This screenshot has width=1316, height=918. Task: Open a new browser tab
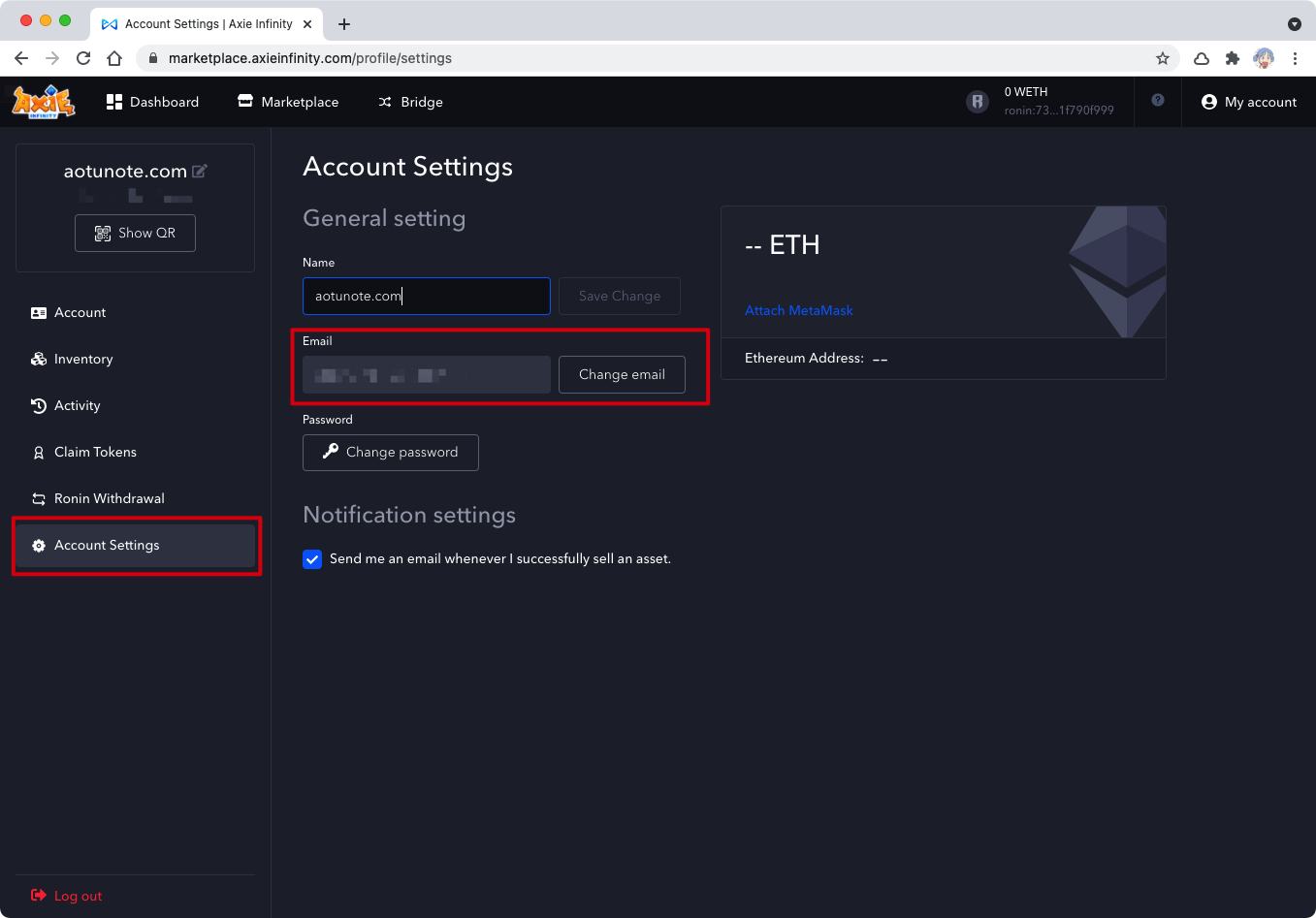click(344, 23)
